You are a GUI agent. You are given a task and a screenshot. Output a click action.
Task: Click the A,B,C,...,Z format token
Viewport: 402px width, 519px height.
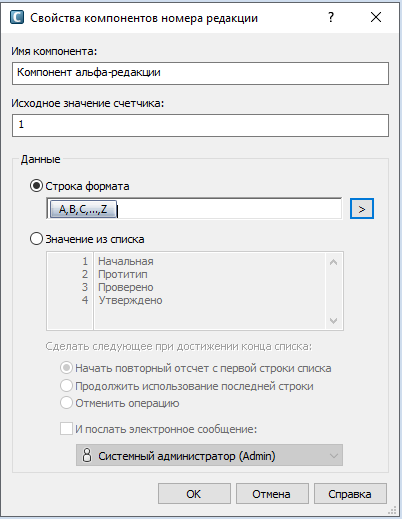click(83, 209)
